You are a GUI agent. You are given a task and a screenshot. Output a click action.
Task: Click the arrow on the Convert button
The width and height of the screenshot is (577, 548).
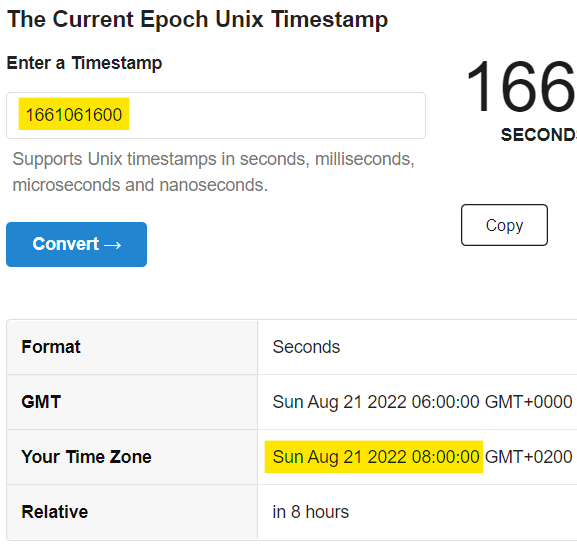coord(113,245)
